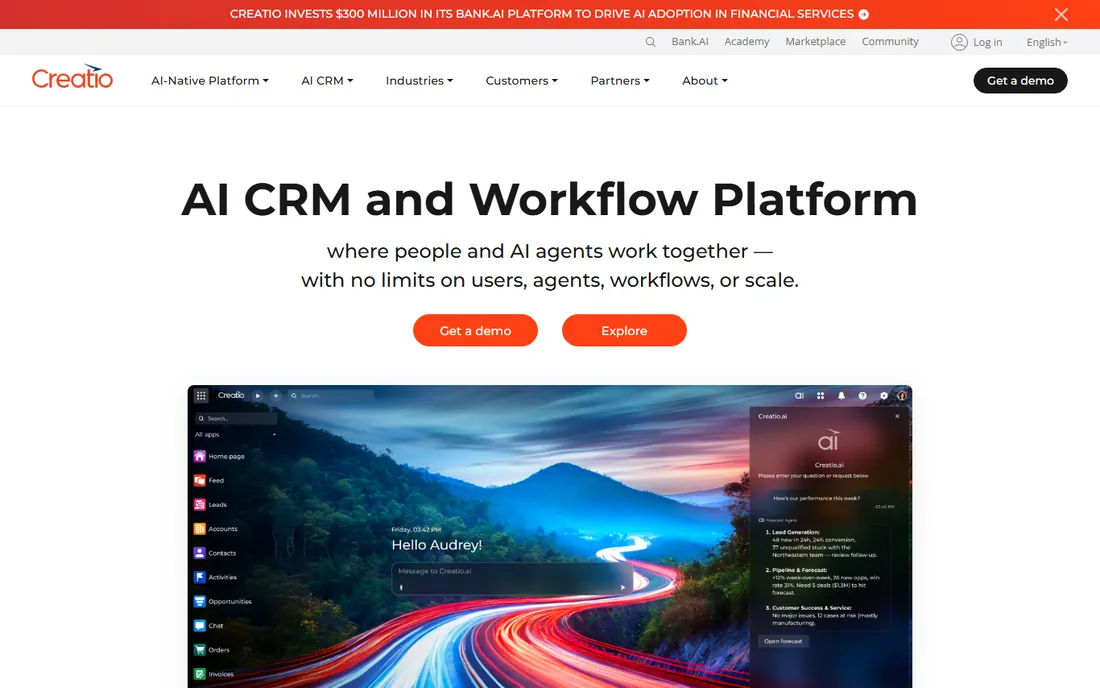
Task: Expand the AI-Native Platform menu
Action: 210,81
